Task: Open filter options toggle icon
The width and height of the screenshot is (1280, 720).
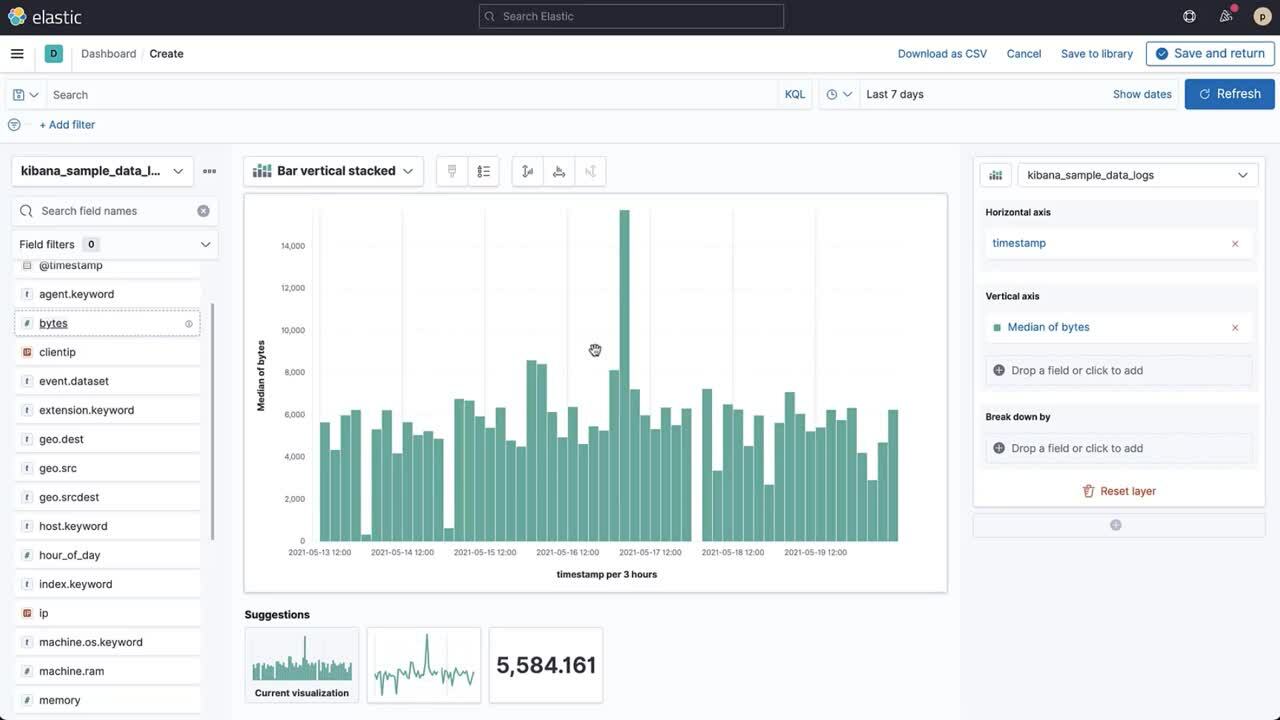Action: [x=14, y=125]
